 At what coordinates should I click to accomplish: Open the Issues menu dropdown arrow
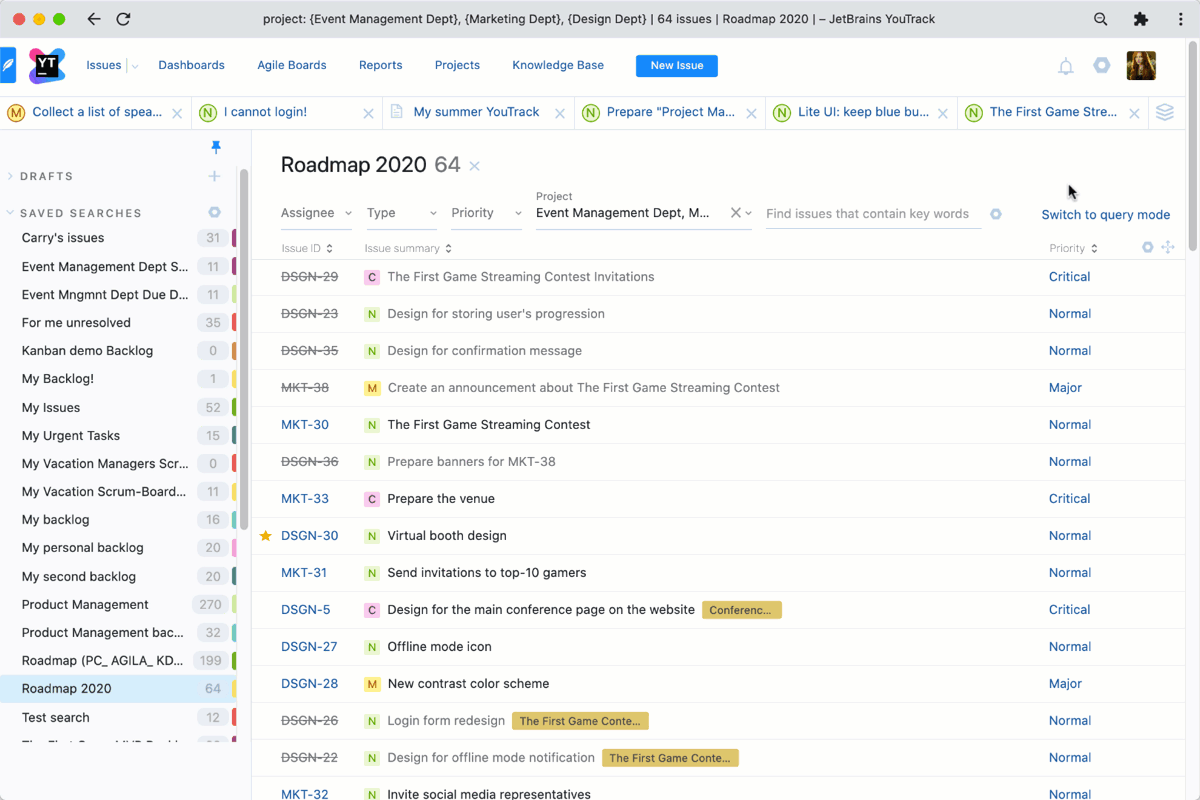134,66
